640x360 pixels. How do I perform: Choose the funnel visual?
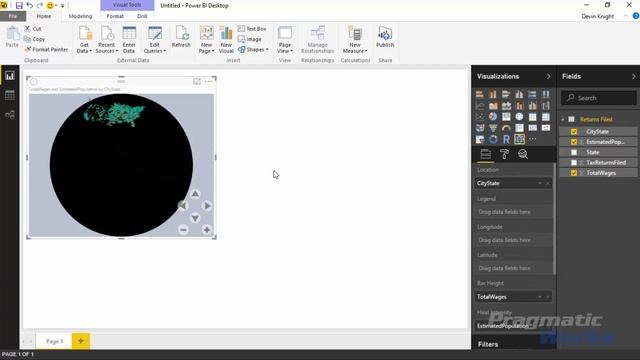[x=493, y=128]
